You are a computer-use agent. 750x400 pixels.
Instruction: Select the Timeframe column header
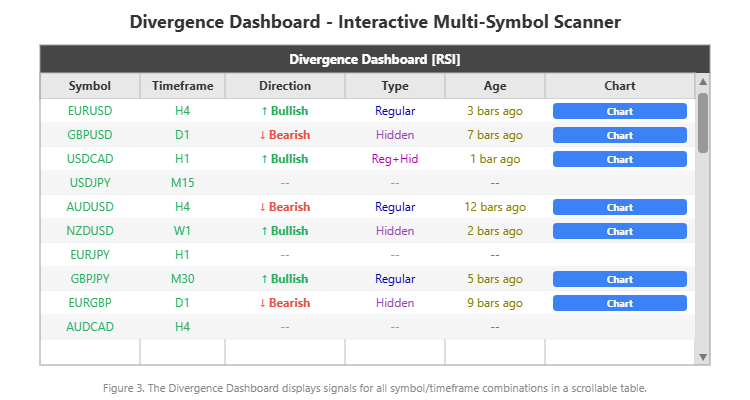tap(182, 86)
